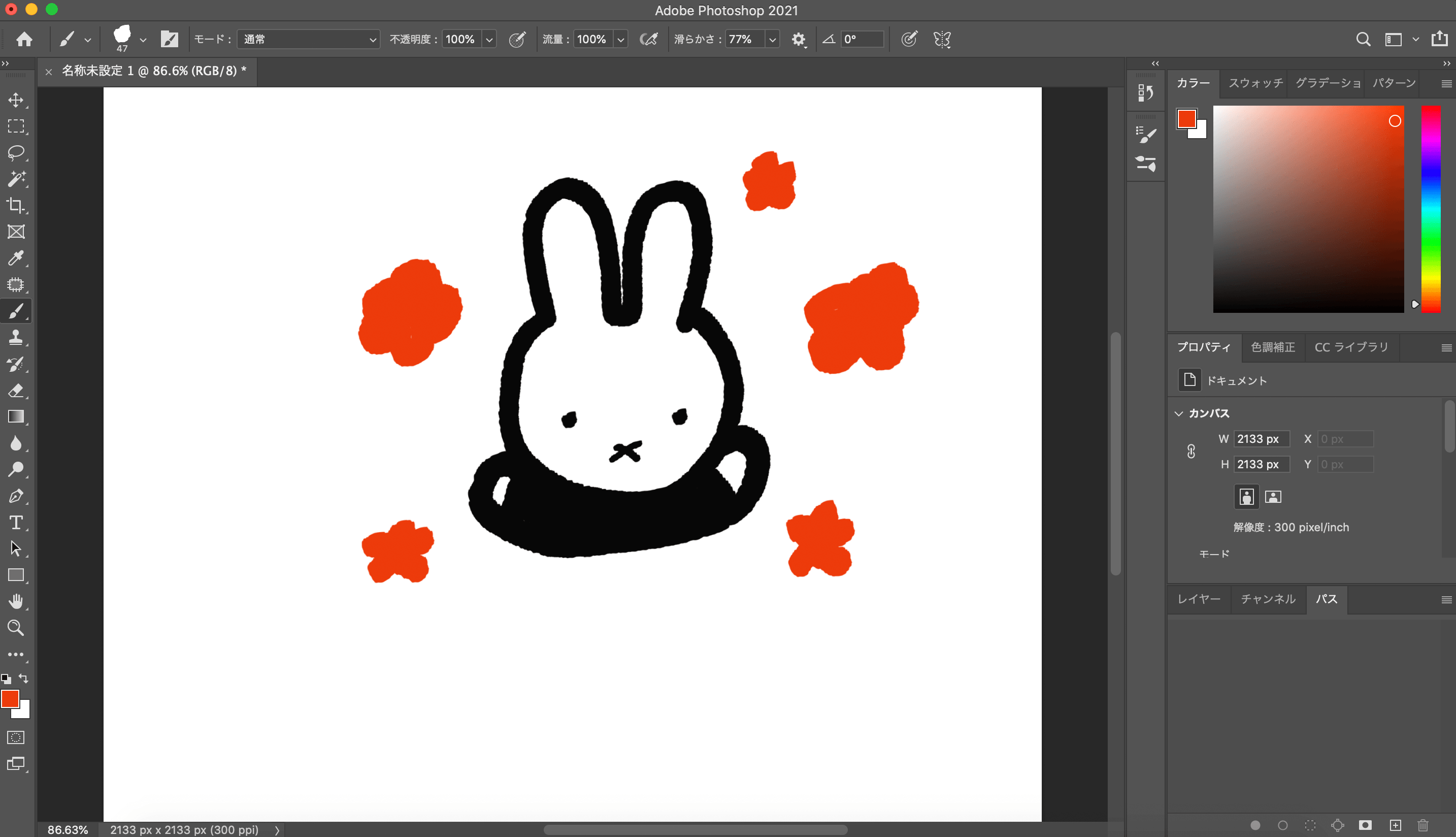Switch to the チャンネル tab
The height and width of the screenshot is (837, 1456).
click(x=1268, y=600)
